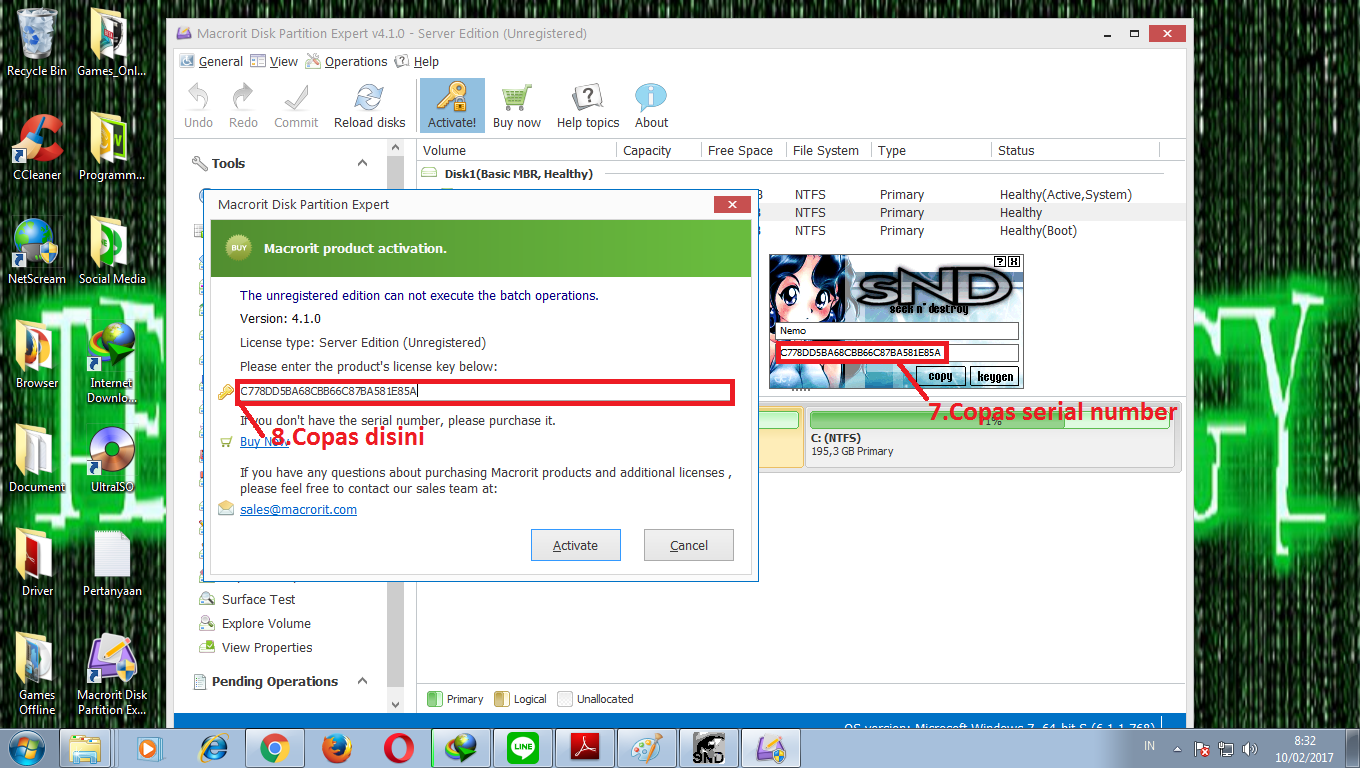Click the sales@macrorit.com email link
1360x768 pixels.
298,509
